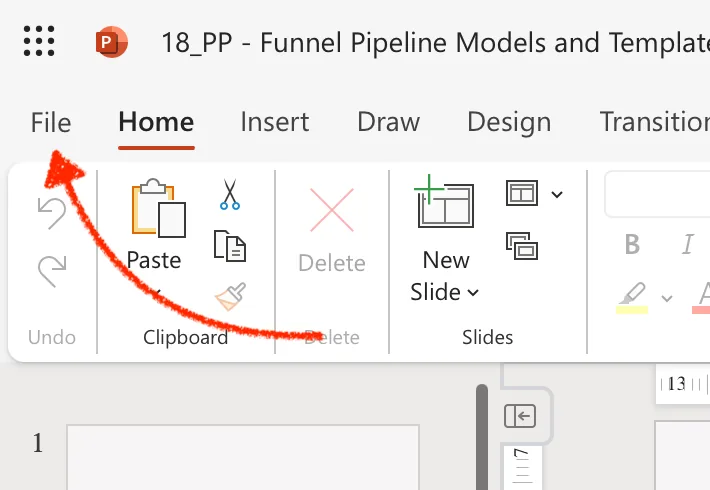Viewport: 710px width, 490px height.
Task: Toggle Bold formatting
Action: pos(632,245)
